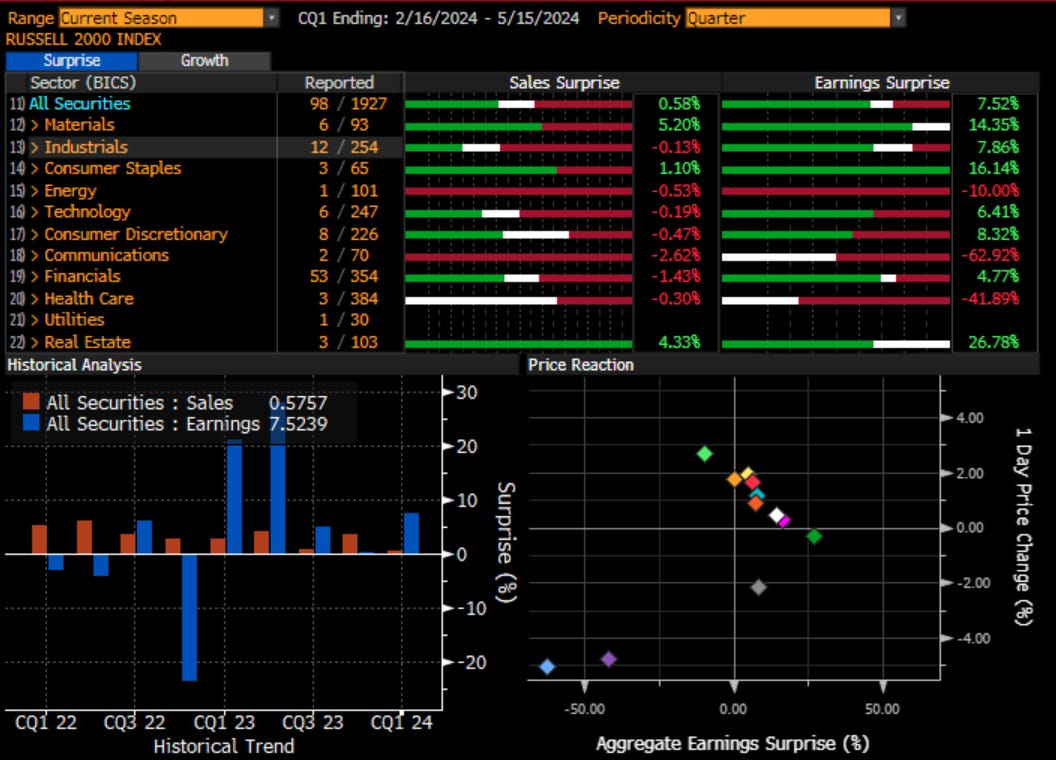1056x760 pixels.
Task: Expand the Technology sector row
Action: (34, 212)
